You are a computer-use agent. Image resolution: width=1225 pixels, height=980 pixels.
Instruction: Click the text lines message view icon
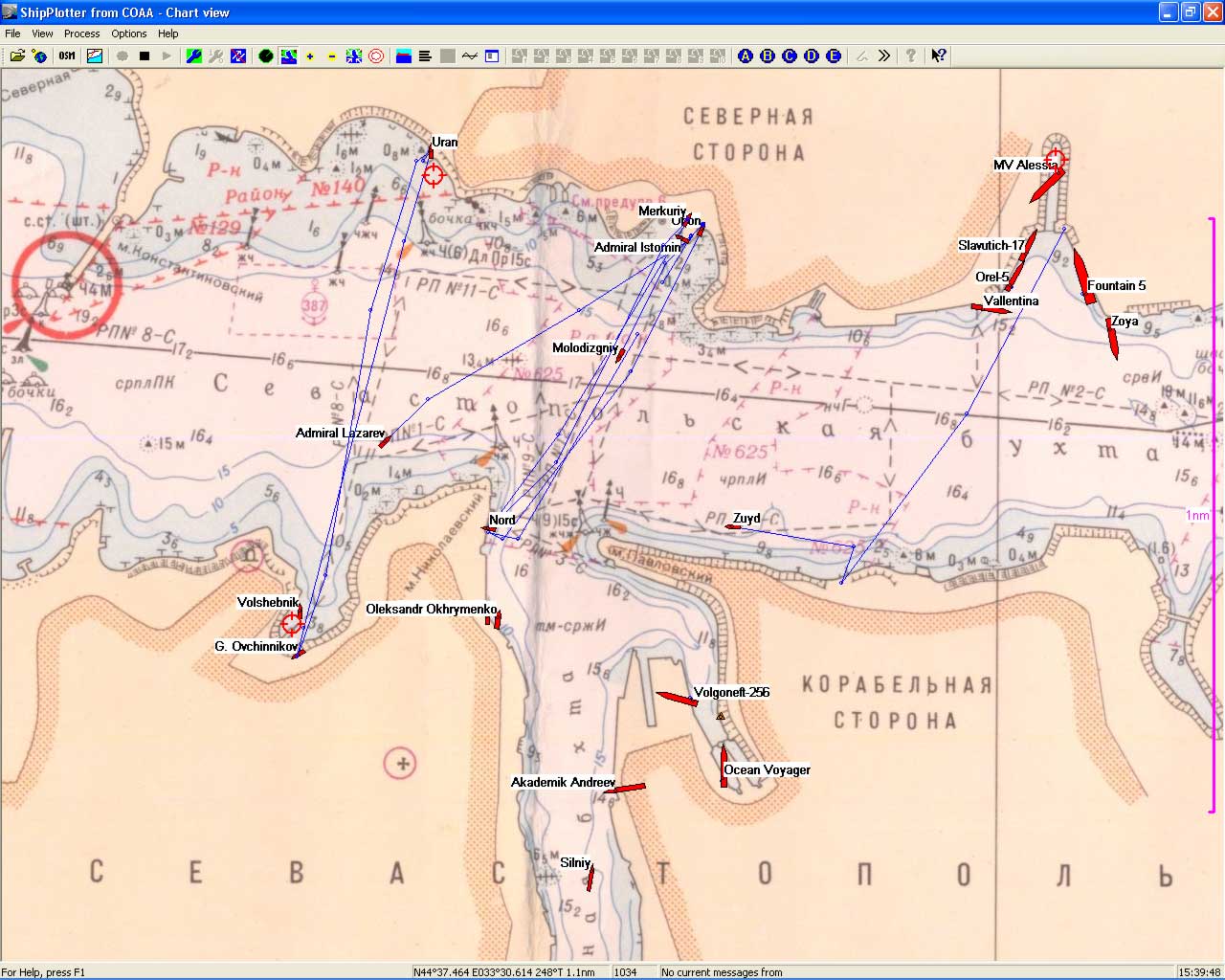(425, 56)
